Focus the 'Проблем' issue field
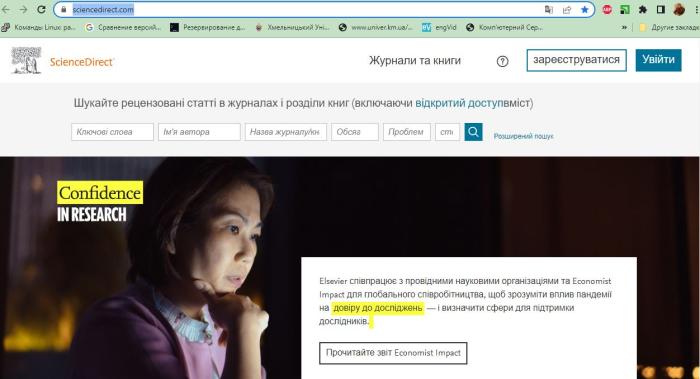Screen dimensions: 700x379 pos(407,132)
